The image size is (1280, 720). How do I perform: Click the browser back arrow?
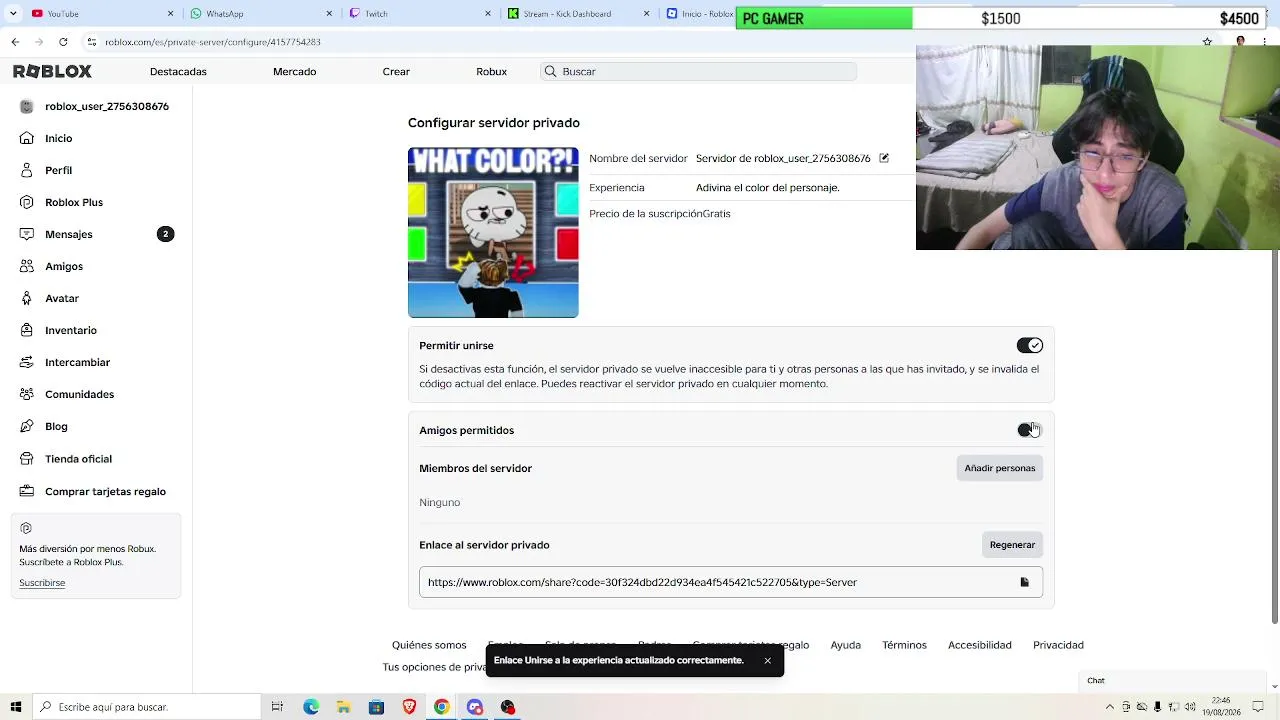(15, 42)
